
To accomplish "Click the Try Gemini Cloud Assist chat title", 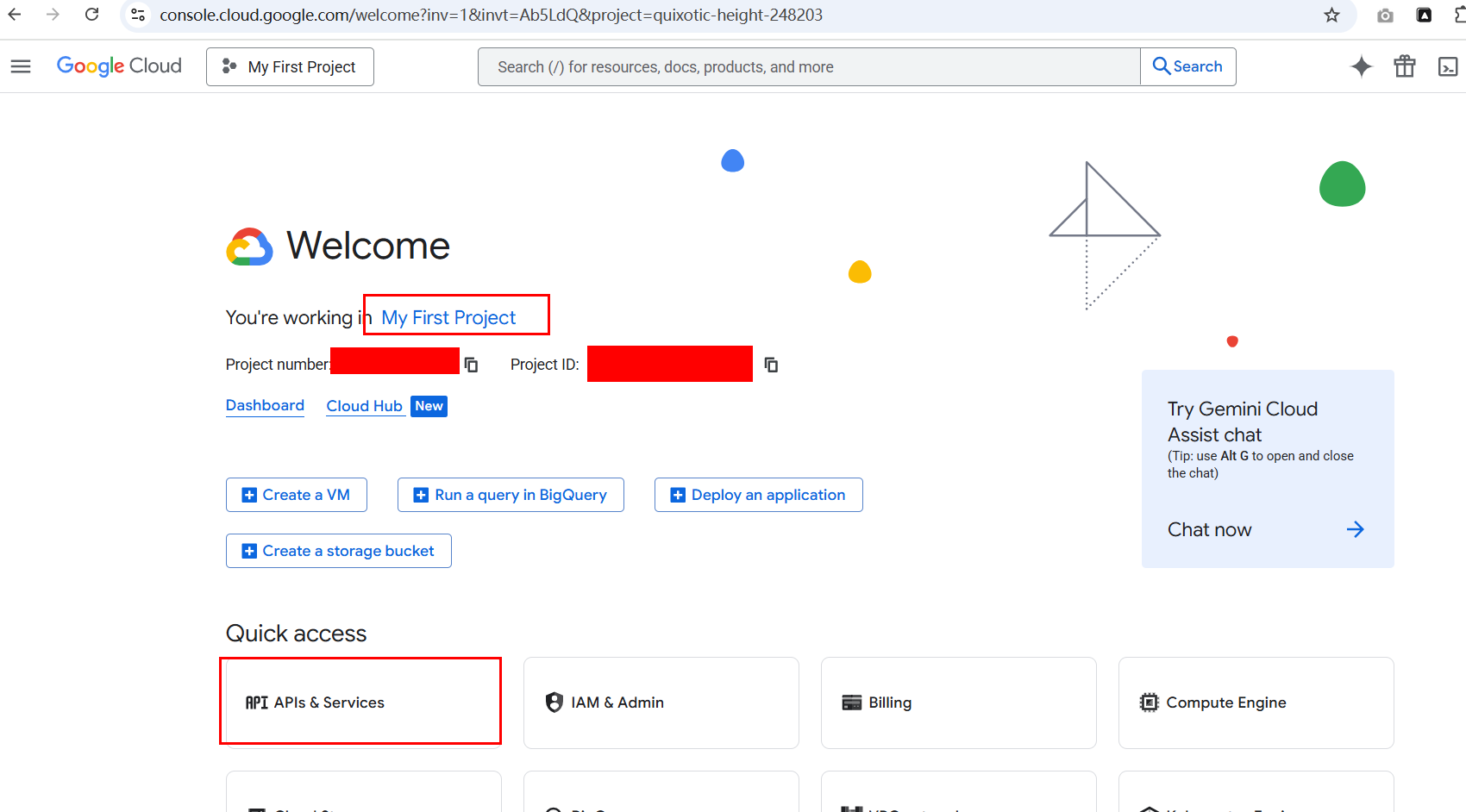I will pyautogui.click(x=1243, y=422).
